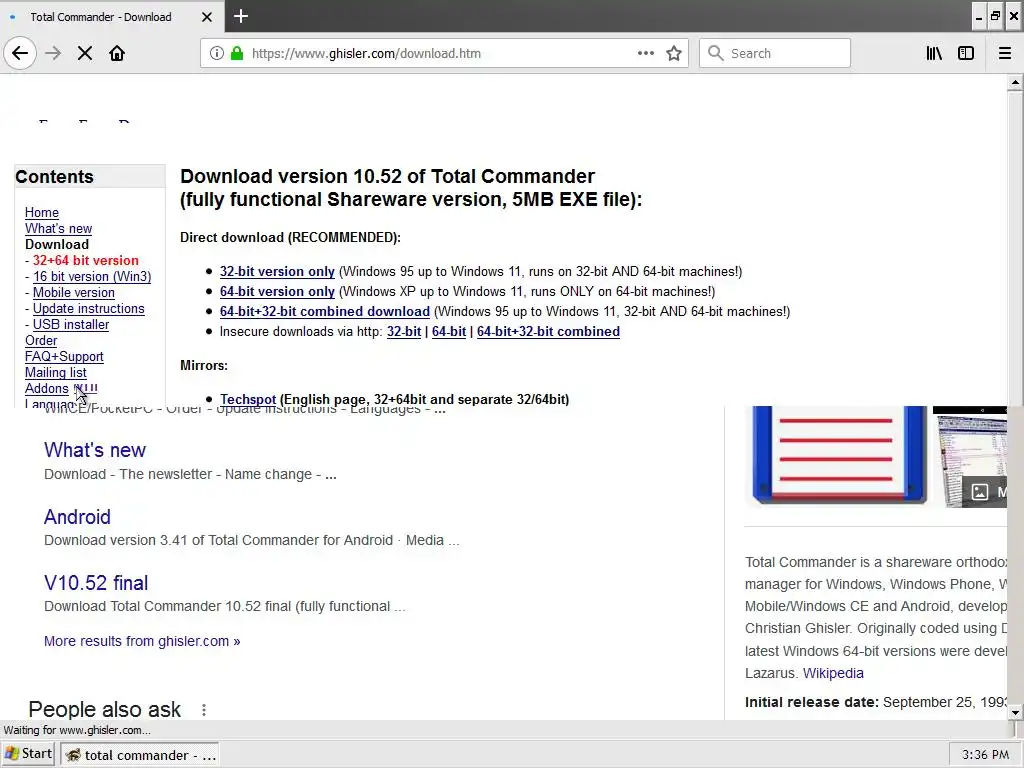The width and height of the screenshot is (1024, 768).
Task: Open the Home link in Contents
Action: pos(42,212)
